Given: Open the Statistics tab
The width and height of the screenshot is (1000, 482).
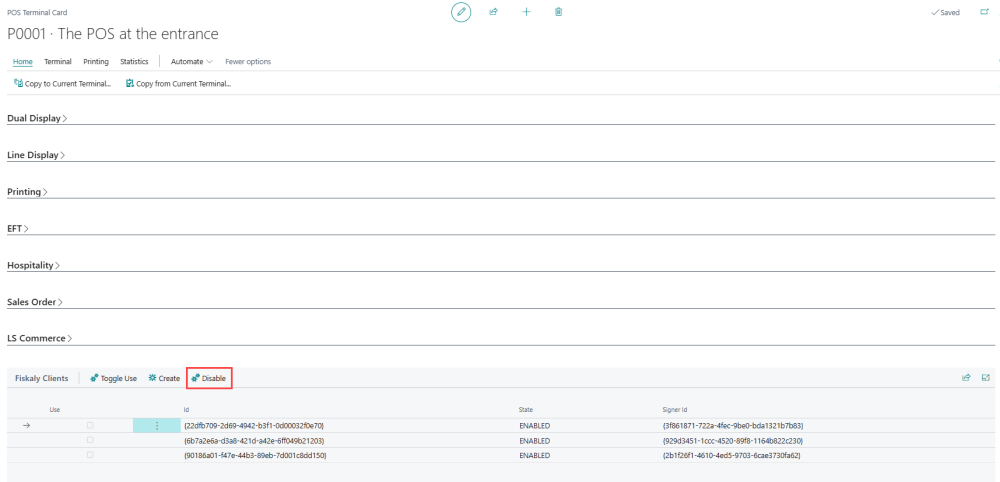Looking at the screenshot, I should [134, 62].
